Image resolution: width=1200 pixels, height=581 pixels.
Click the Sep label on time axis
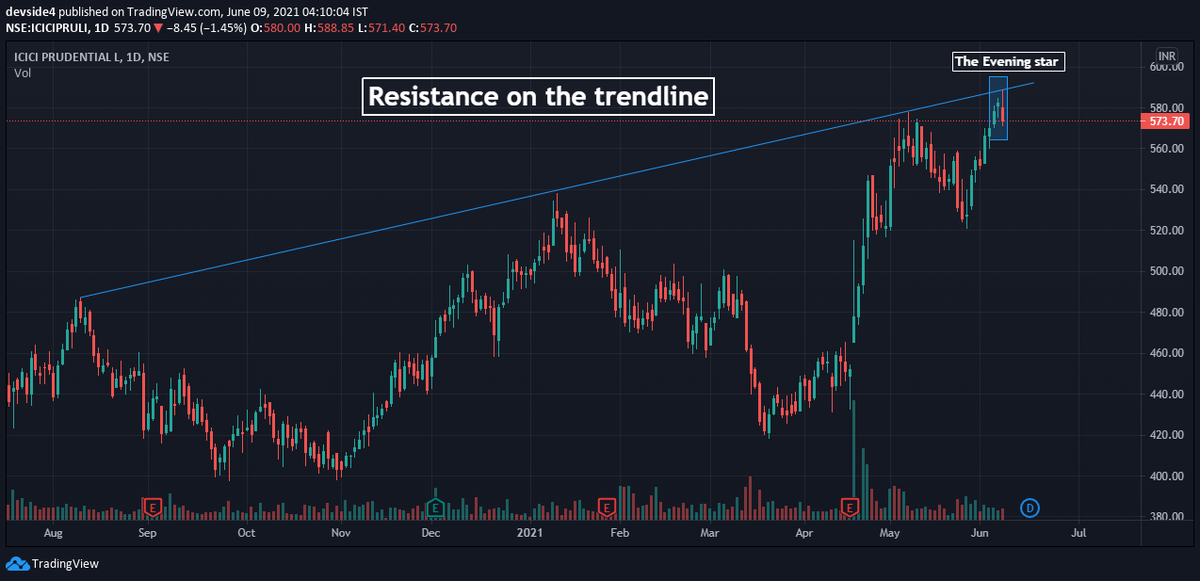tap(148, 534)
